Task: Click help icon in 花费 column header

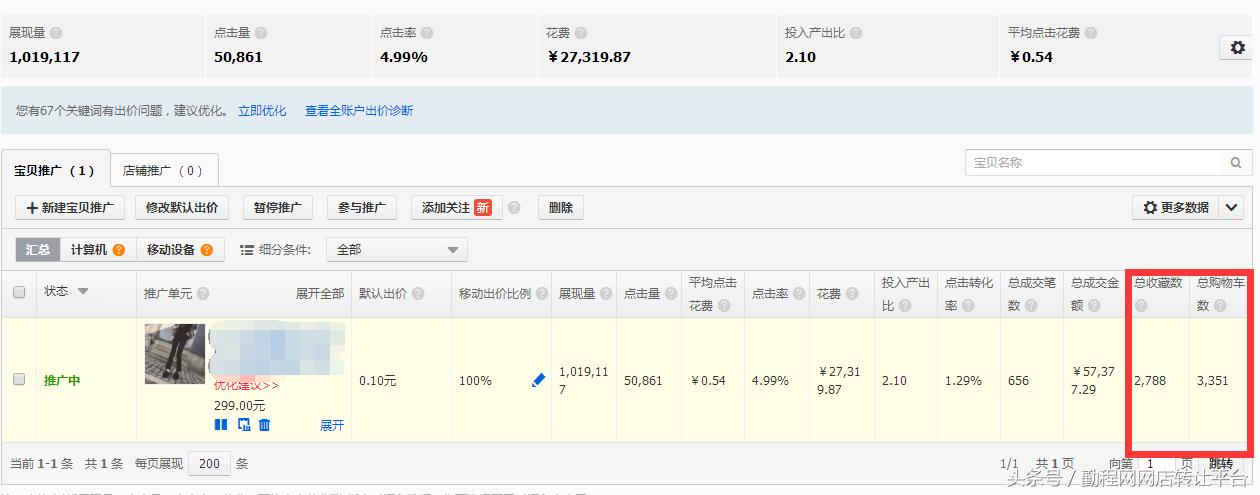Action: point(851,294)
